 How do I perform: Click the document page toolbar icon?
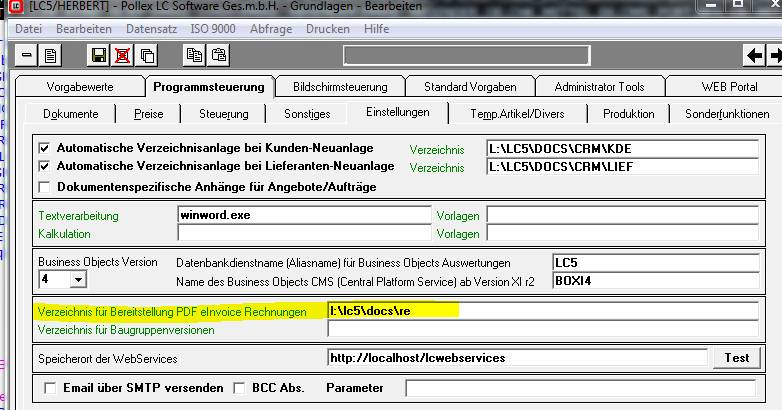(51, 55)
